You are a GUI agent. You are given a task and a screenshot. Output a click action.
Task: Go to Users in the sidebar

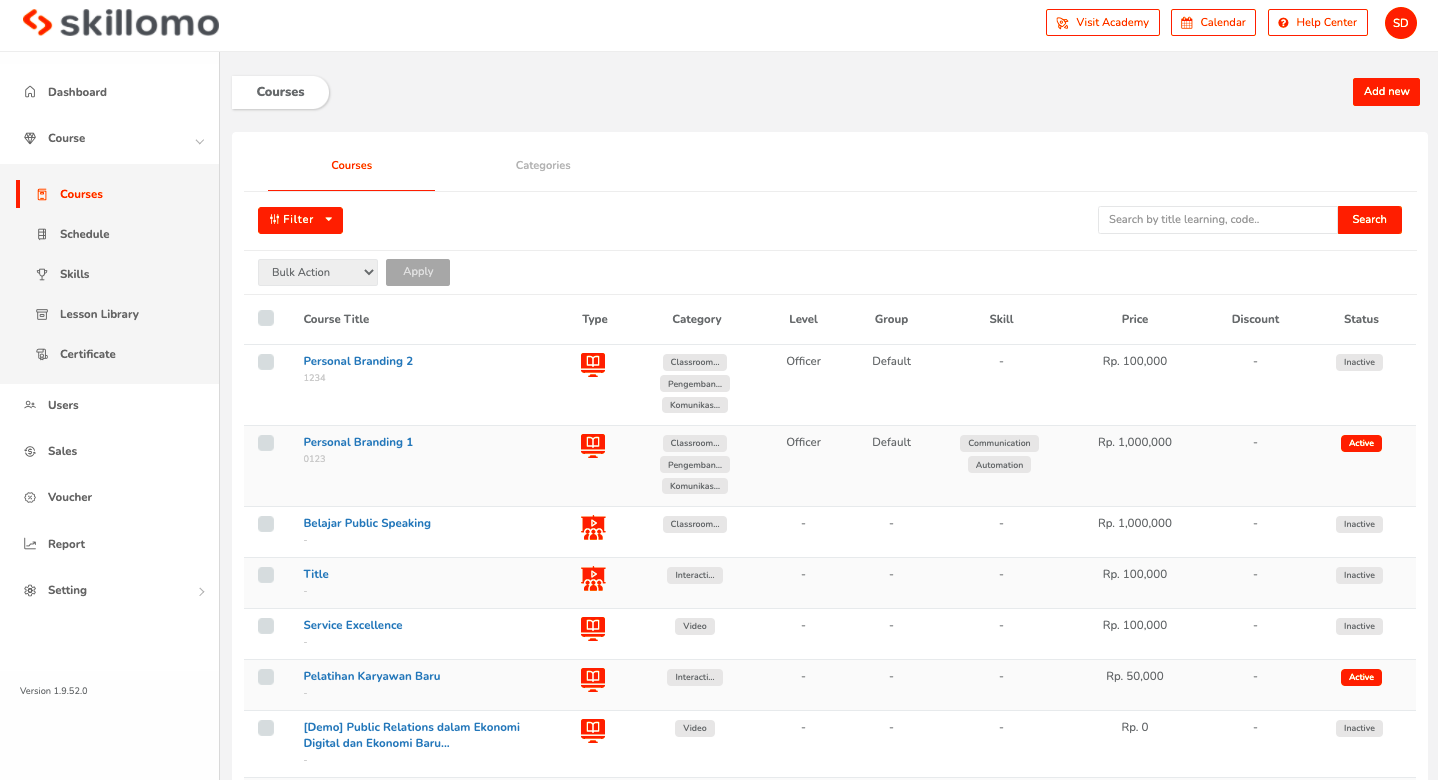(x=63, y=405)
